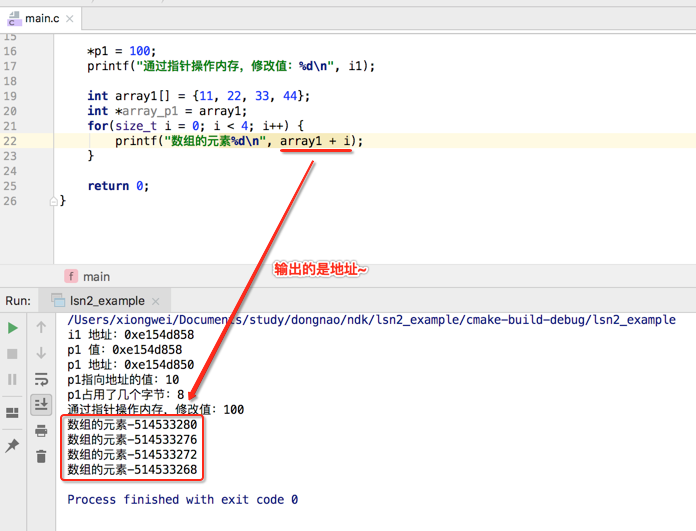Click the for loop header on line 21
The image size is (696, 531).
point(196,126)
